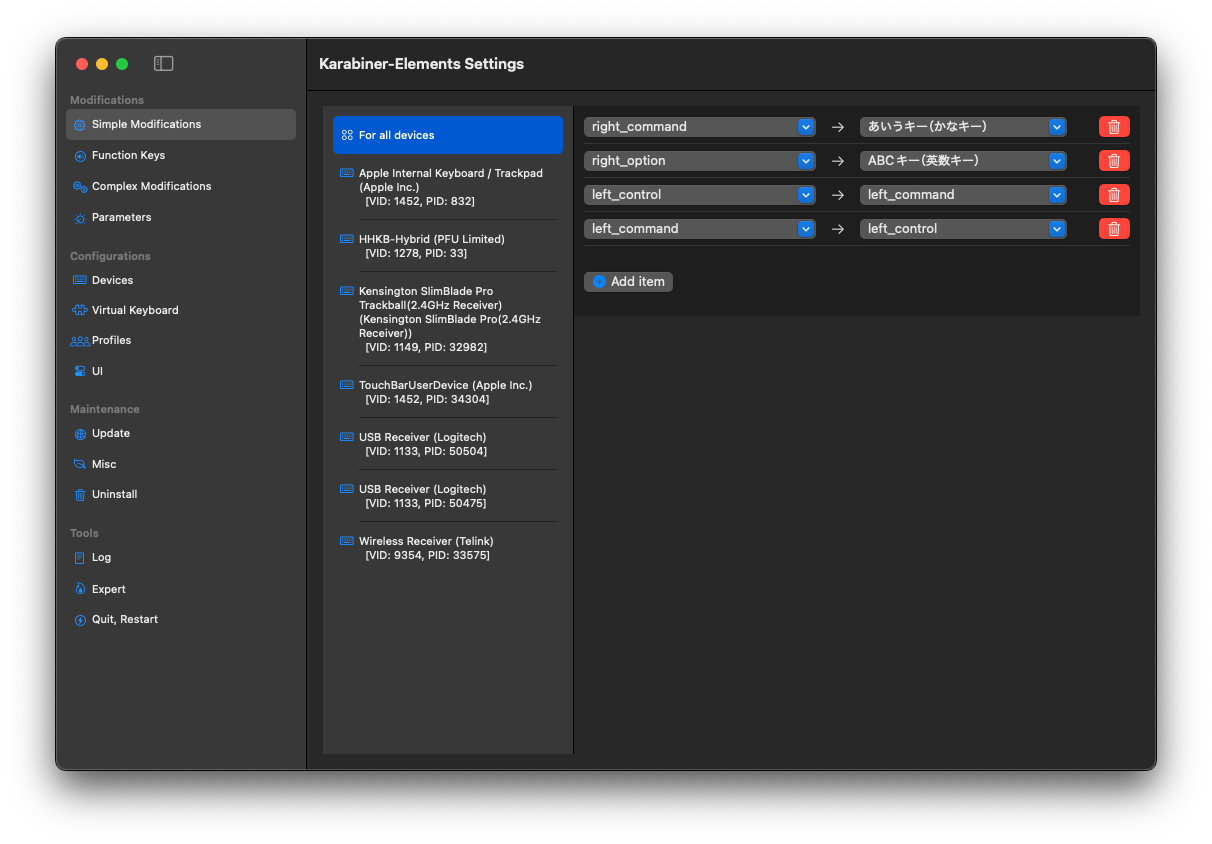Click the UI label in Configurations
1212x844 pixels.
coord(97,372)
